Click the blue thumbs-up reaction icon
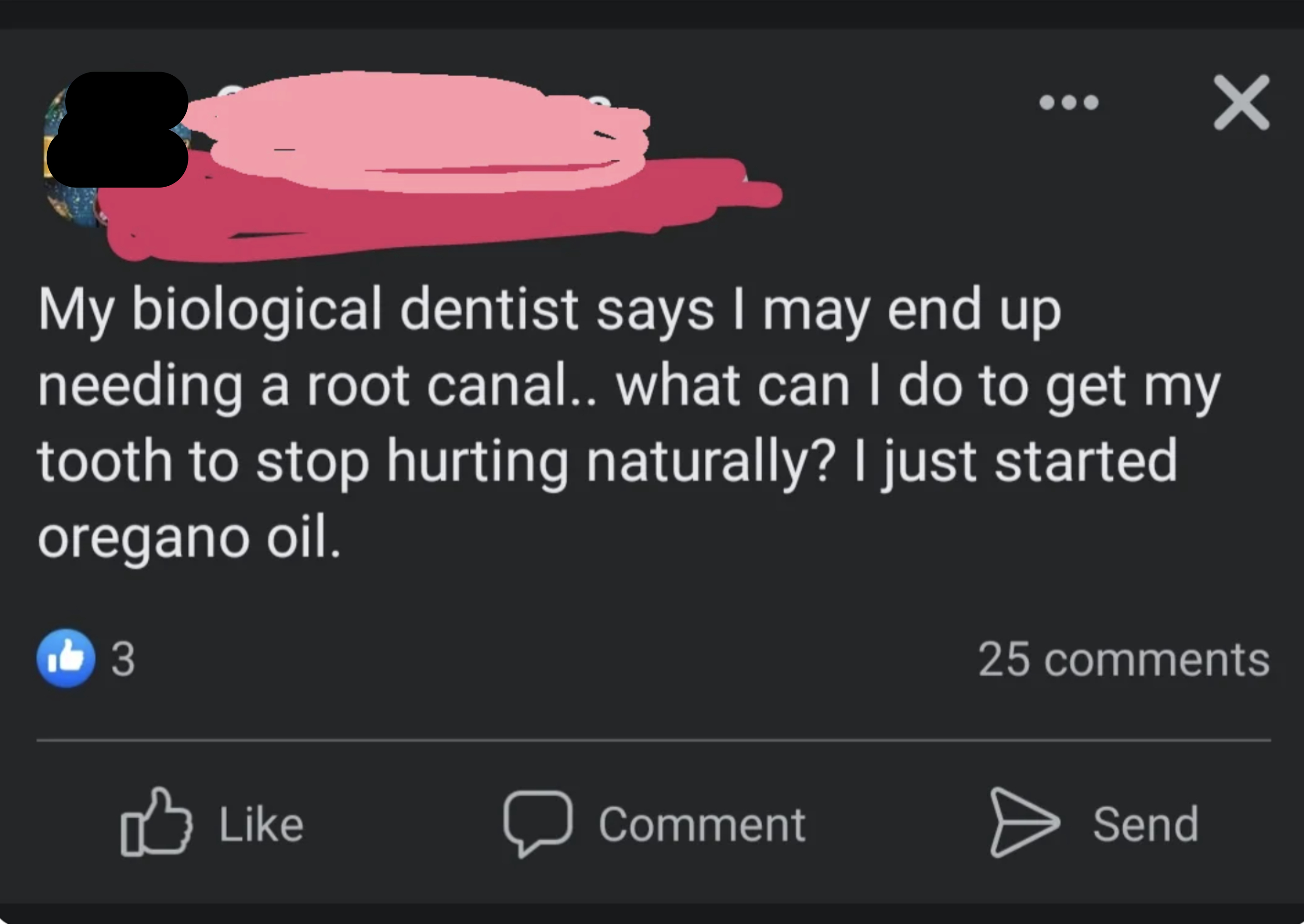 (66, 658)
